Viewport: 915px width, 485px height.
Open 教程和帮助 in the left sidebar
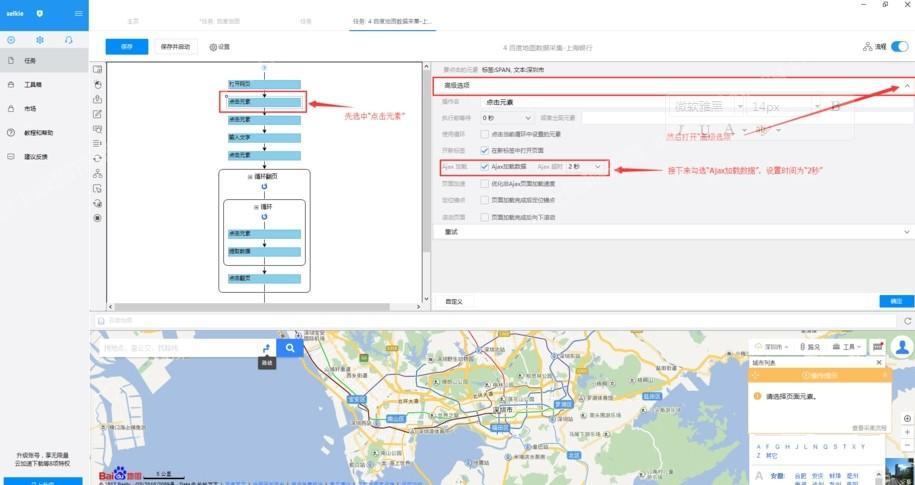click(44, 132)
